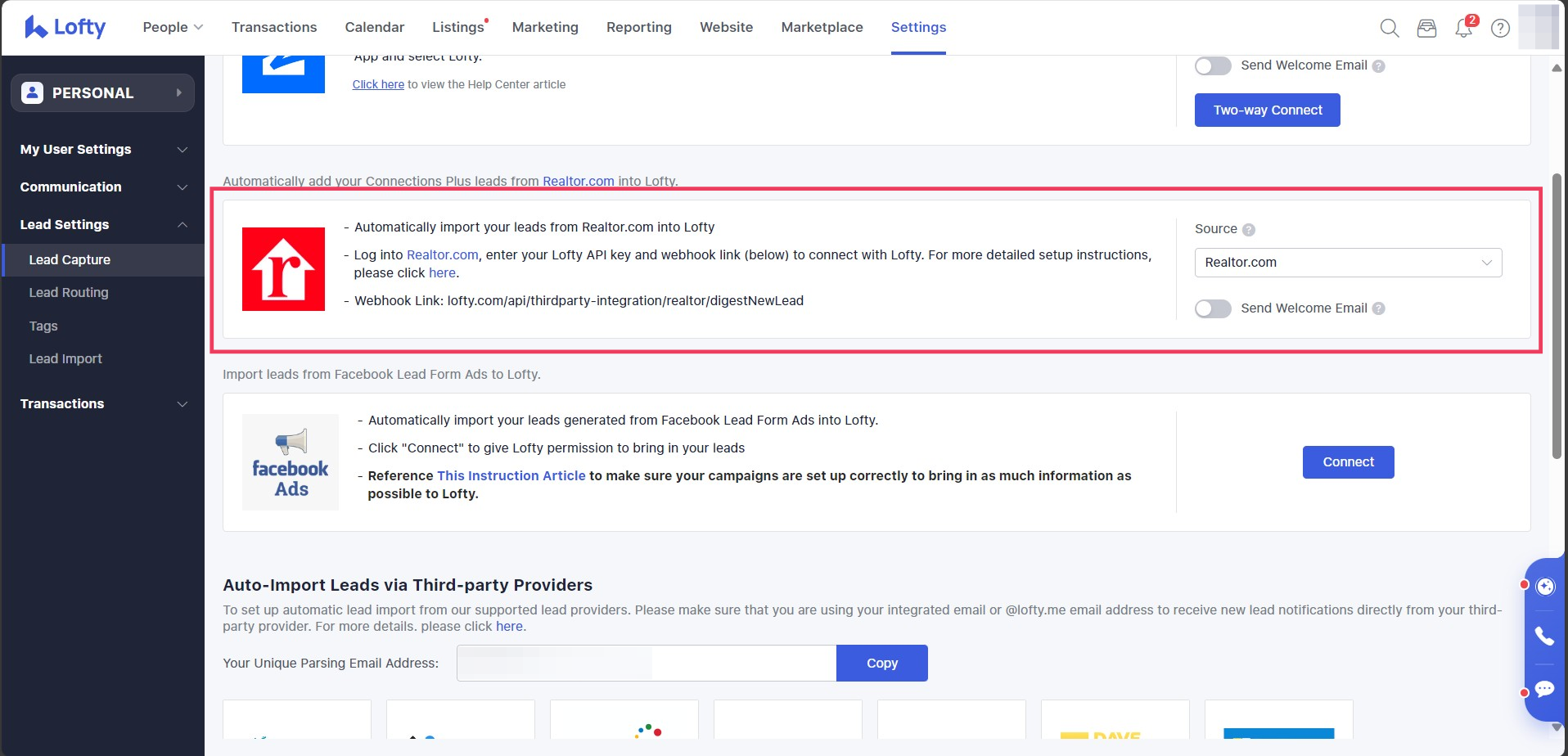Image resolution: width=1568 pixels, height=756 pixels.
Task: Open the phone dialer floating icon
Action: [1544, 636]
